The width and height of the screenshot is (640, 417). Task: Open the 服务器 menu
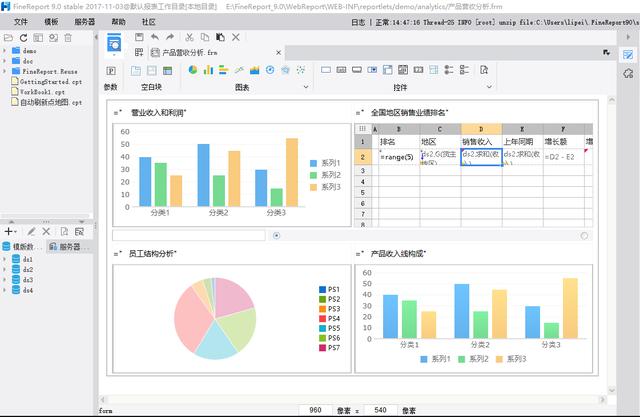click(x=85, y=22)
